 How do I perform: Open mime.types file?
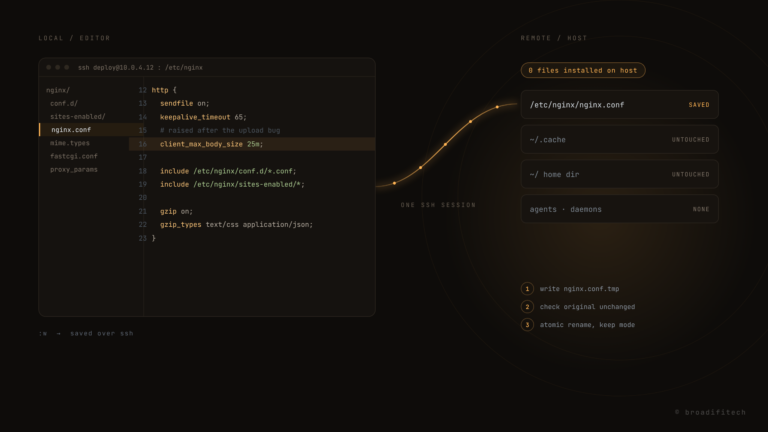[x=70, y=143]
